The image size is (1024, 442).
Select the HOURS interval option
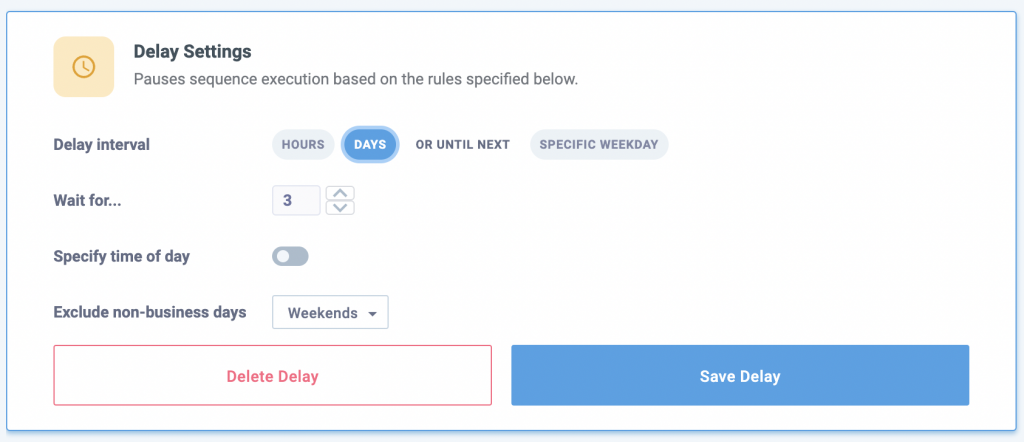[x=303, y=144]
